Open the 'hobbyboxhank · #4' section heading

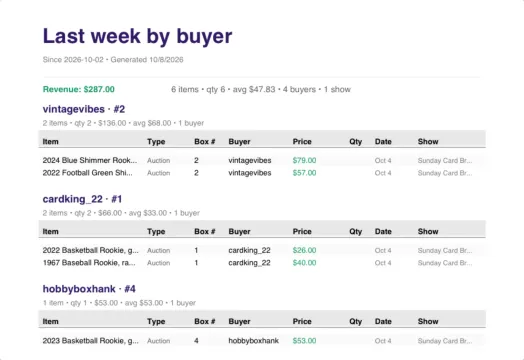89,289
